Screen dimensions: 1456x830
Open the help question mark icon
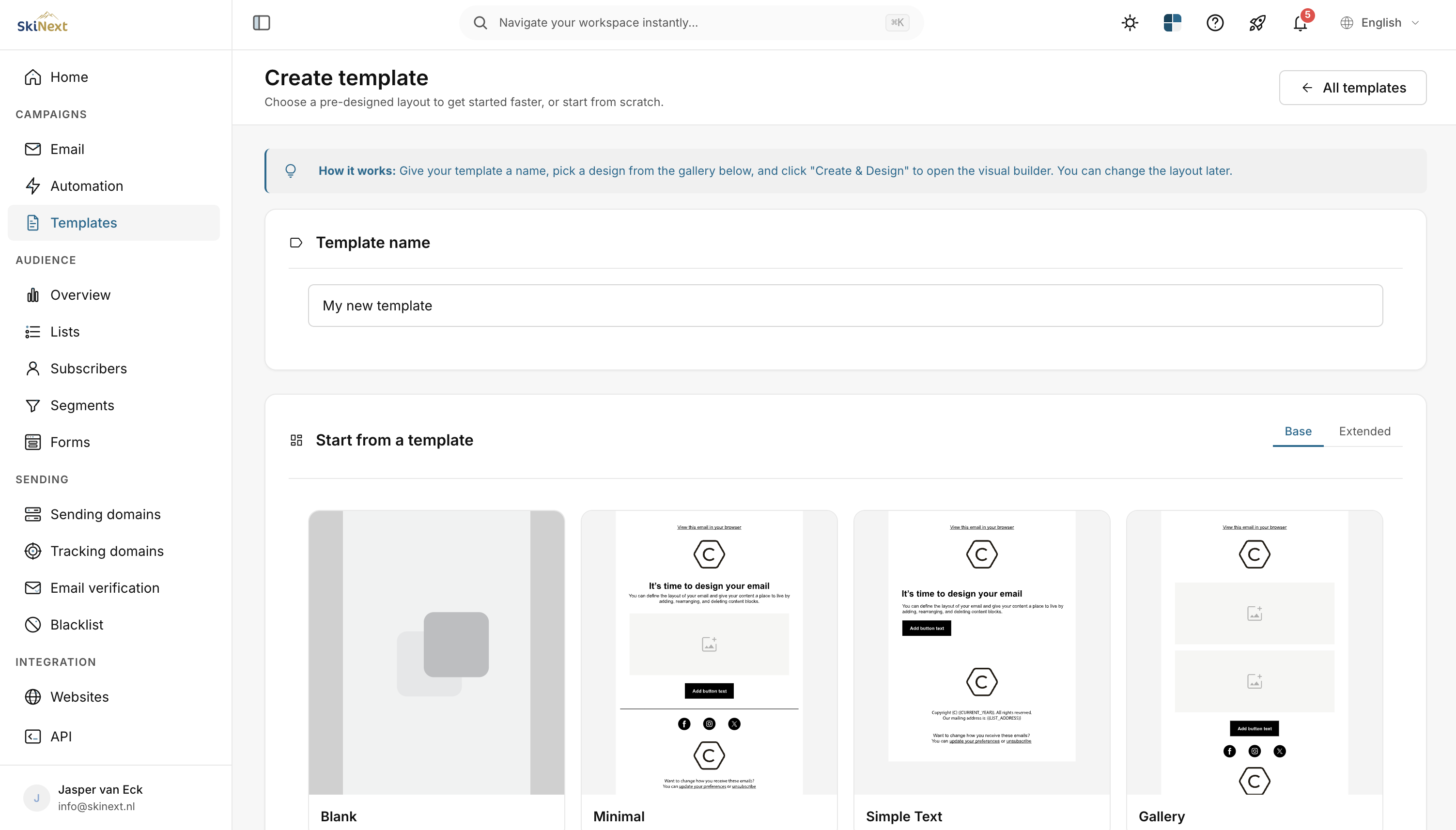(1215, 23)
